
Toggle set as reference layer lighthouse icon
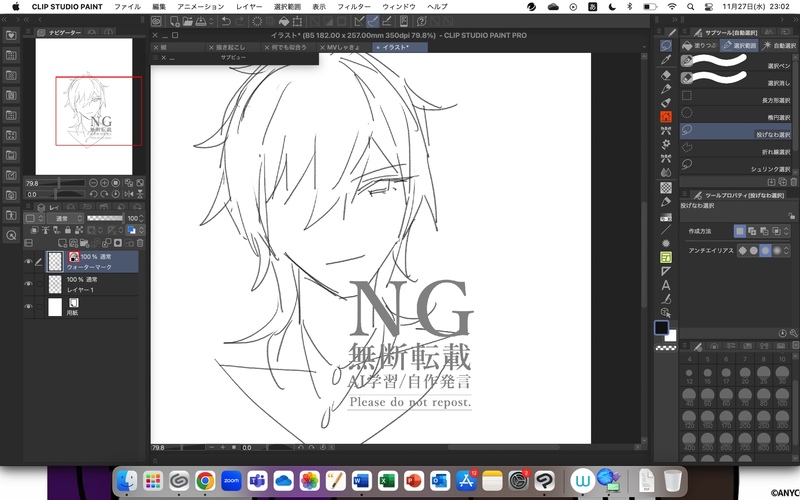pos(45,231)
